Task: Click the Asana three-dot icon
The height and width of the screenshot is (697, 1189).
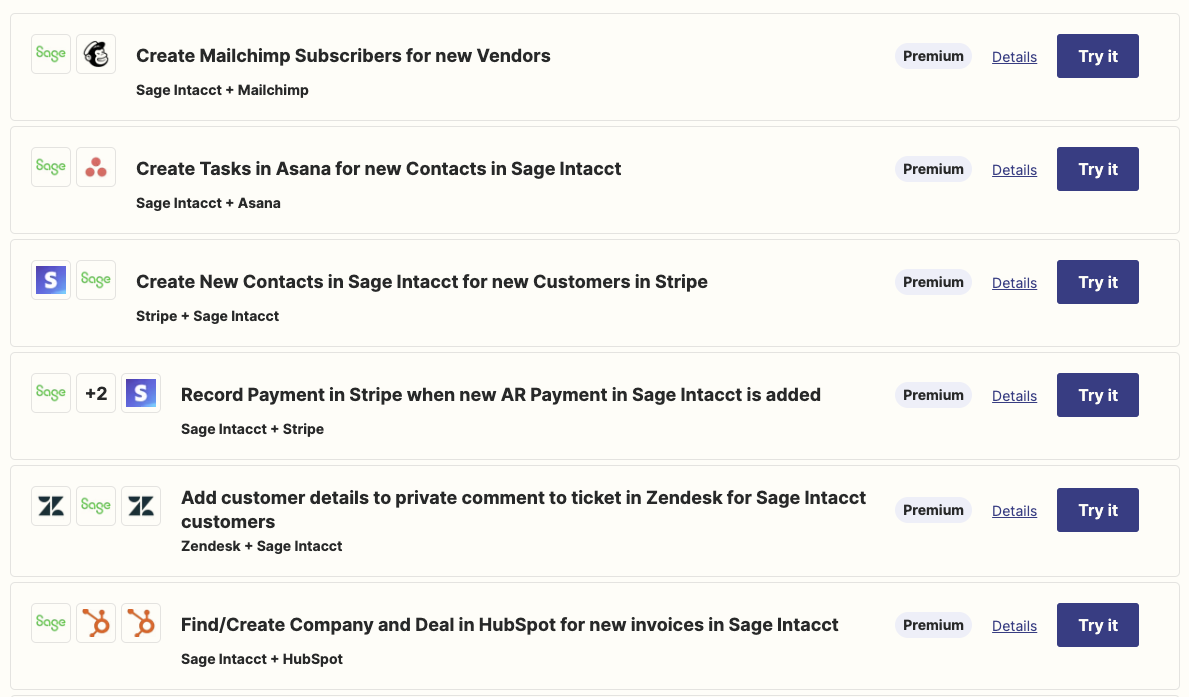Action: coord(96,167)
